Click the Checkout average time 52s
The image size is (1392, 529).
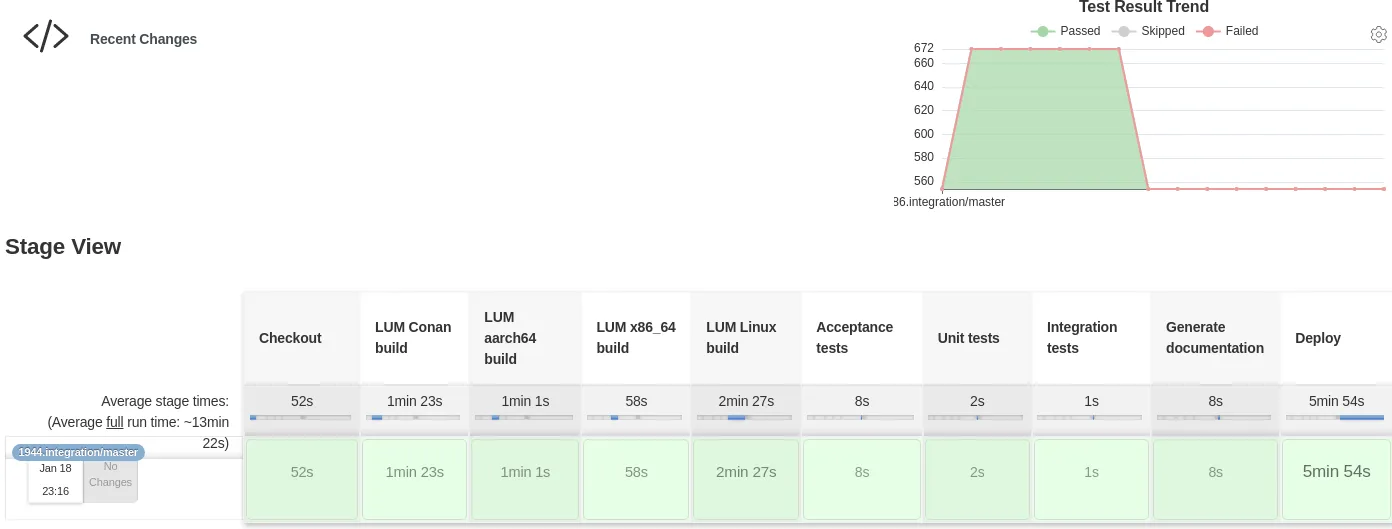coord(302,401)
